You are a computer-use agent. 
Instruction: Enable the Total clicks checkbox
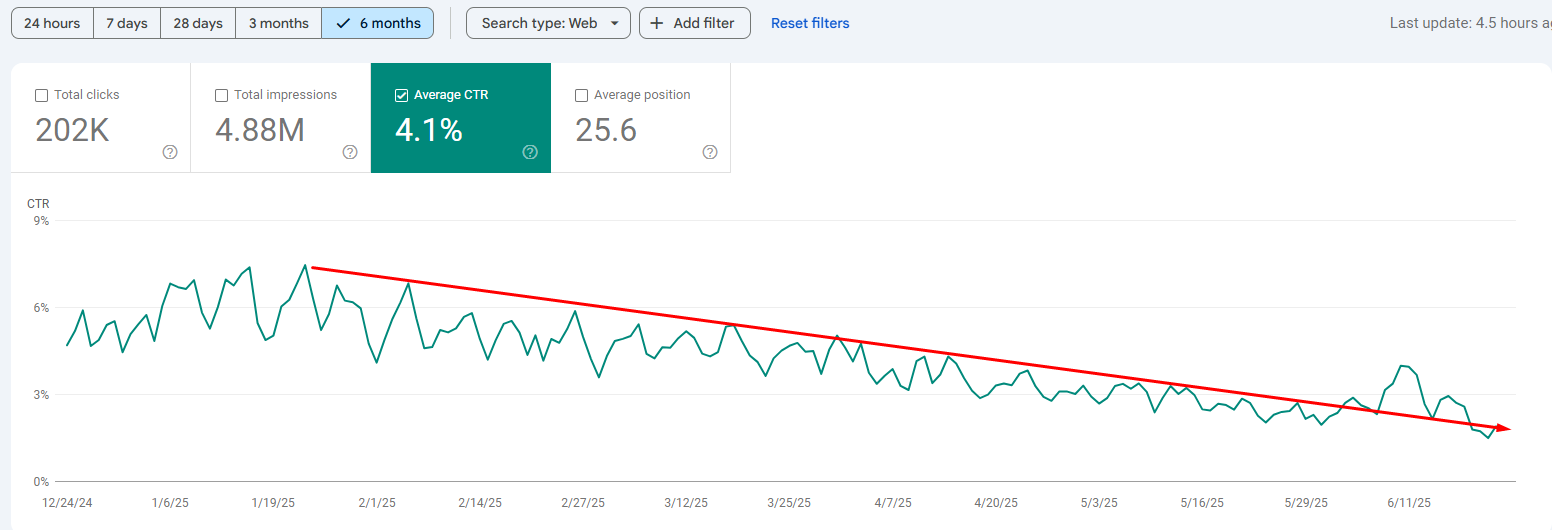(41, 95)
